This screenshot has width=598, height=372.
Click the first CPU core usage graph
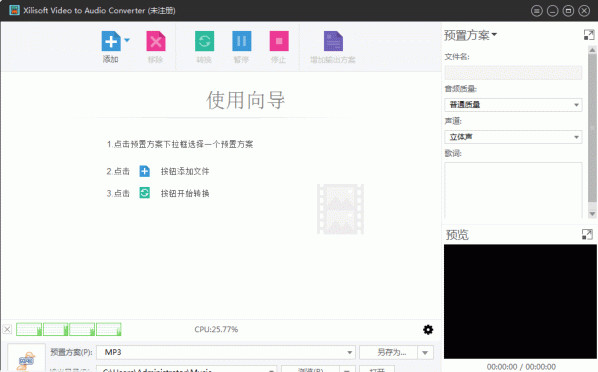(x=29, y=329)
